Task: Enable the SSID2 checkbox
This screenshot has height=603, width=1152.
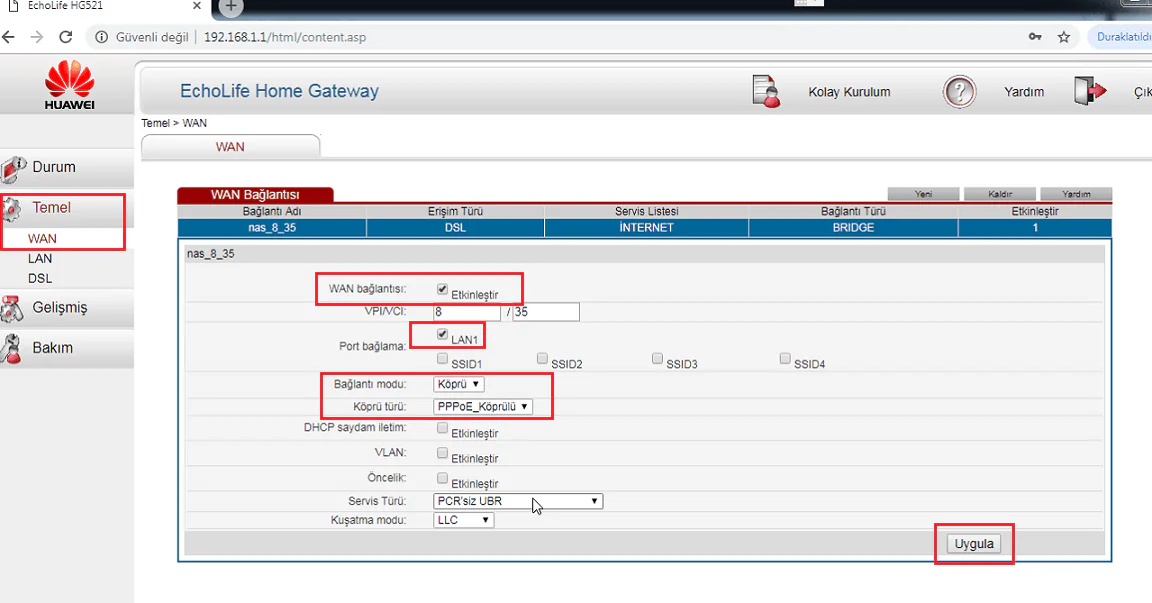Action: click(541, 357)
